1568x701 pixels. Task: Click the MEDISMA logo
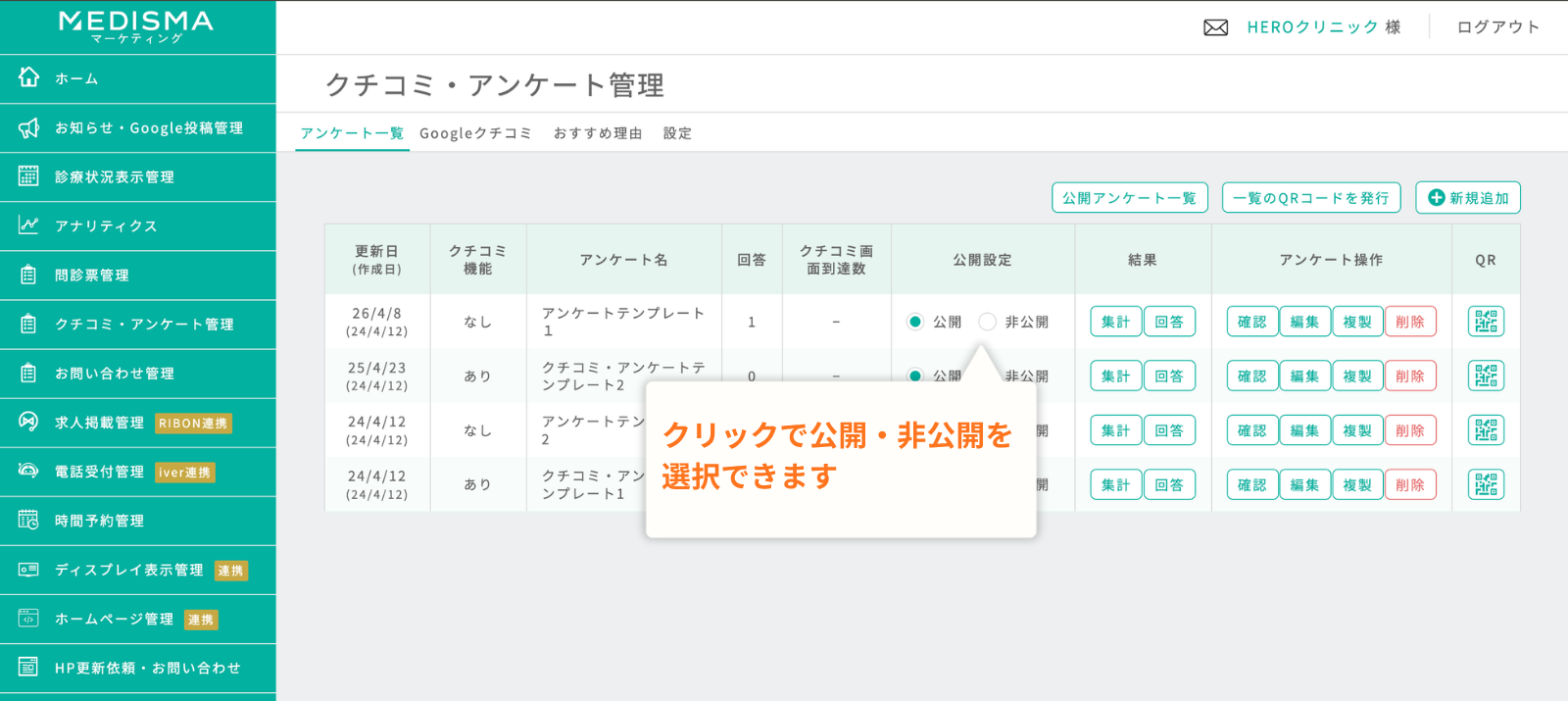(136, 26)
